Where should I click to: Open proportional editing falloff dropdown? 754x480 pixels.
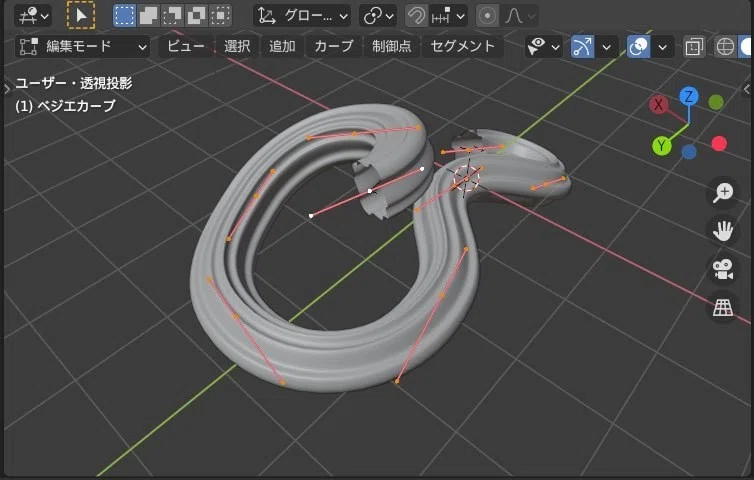(x=519, y=16)
